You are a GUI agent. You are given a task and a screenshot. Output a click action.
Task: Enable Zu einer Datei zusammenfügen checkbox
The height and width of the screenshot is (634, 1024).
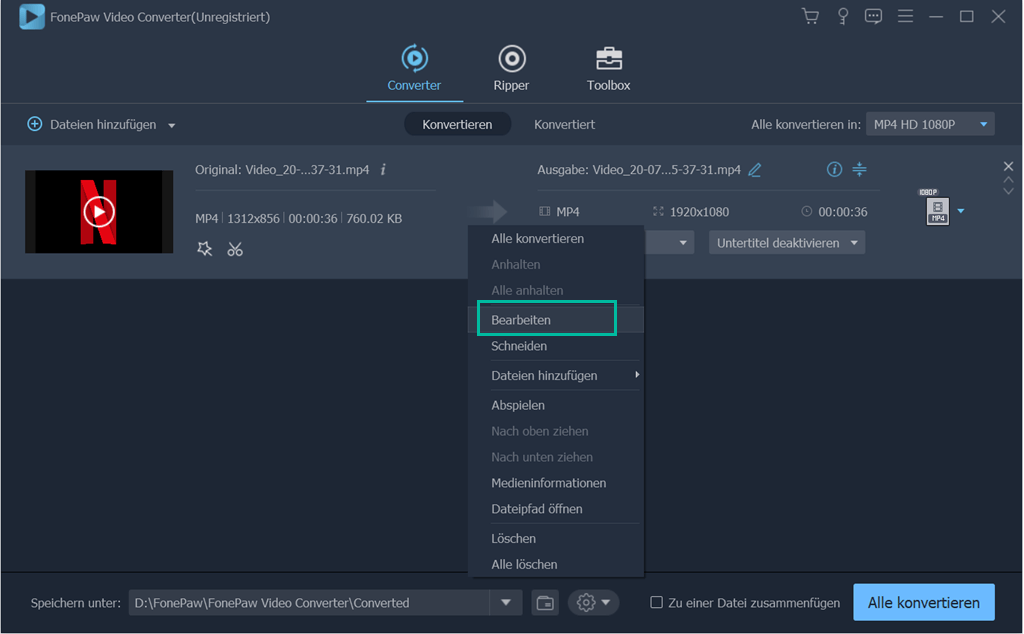[x=656, y=603]
